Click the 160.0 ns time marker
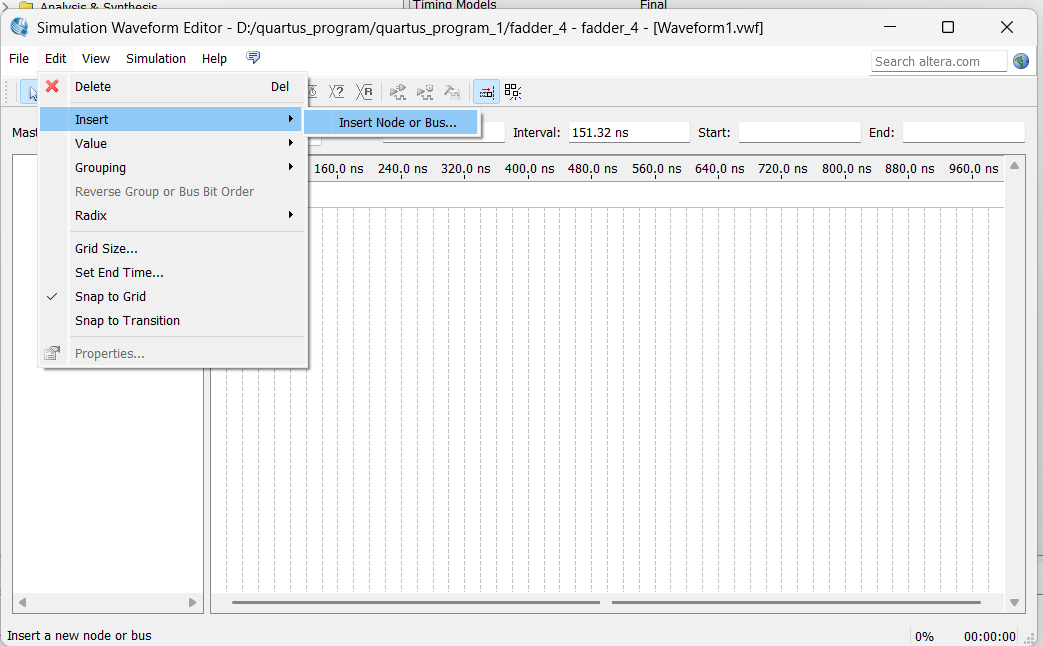Image resolution: width=1043 pixels, height=646 pixels. [x=339, y=169]
